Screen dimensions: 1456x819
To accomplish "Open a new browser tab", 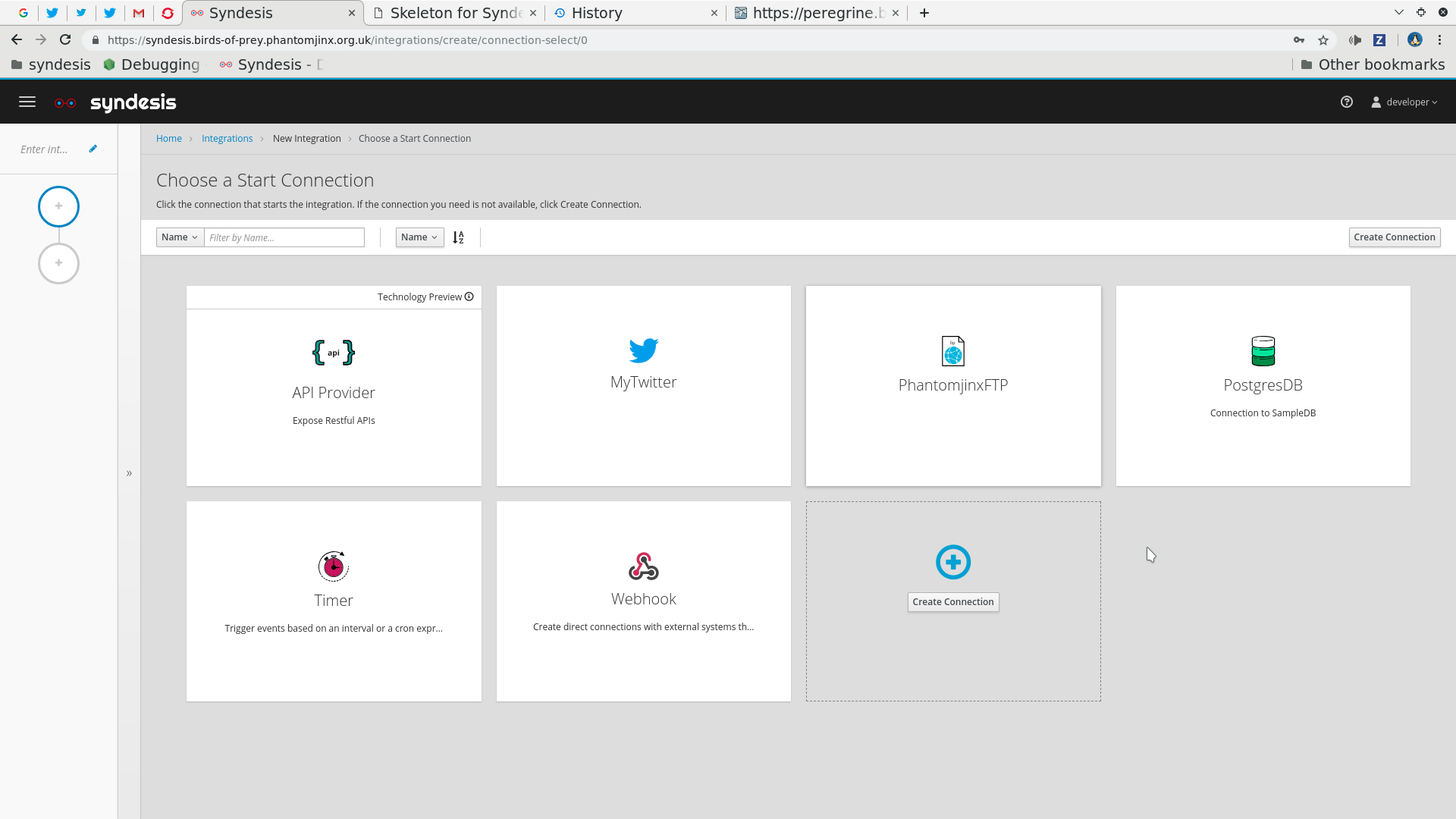I will coord(924,13).
